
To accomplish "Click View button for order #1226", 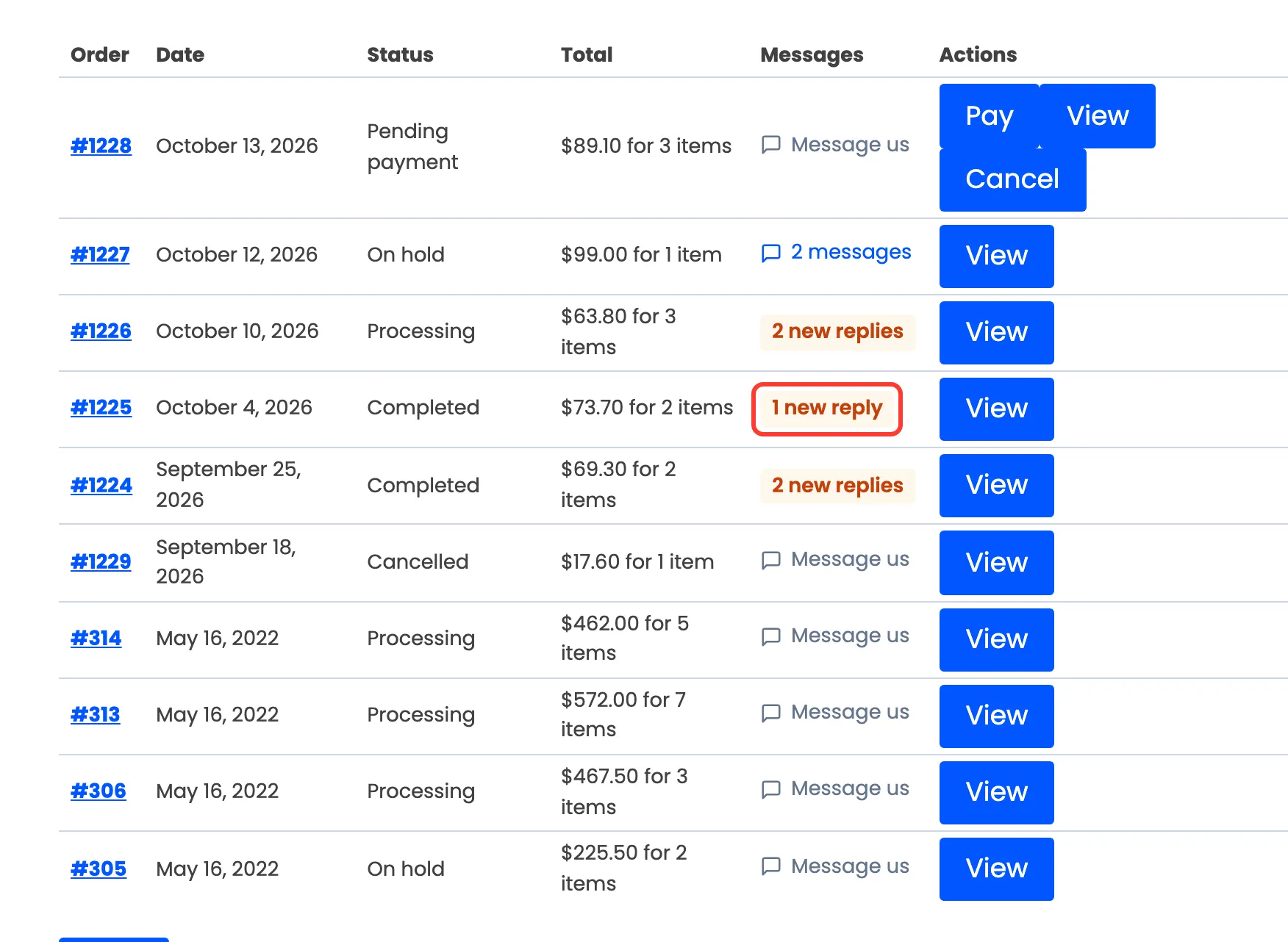I will click(x=996, y=332).
